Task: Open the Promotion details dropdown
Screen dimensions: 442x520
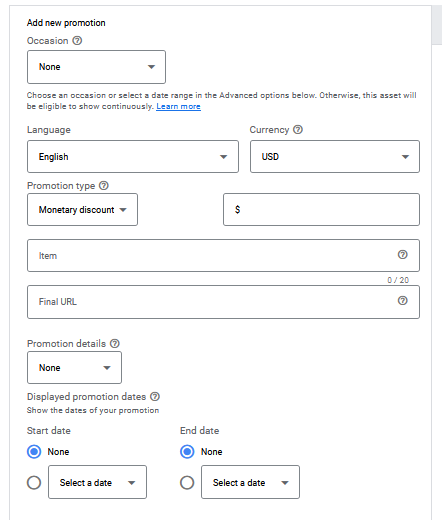Action: (x=74, y=368)
